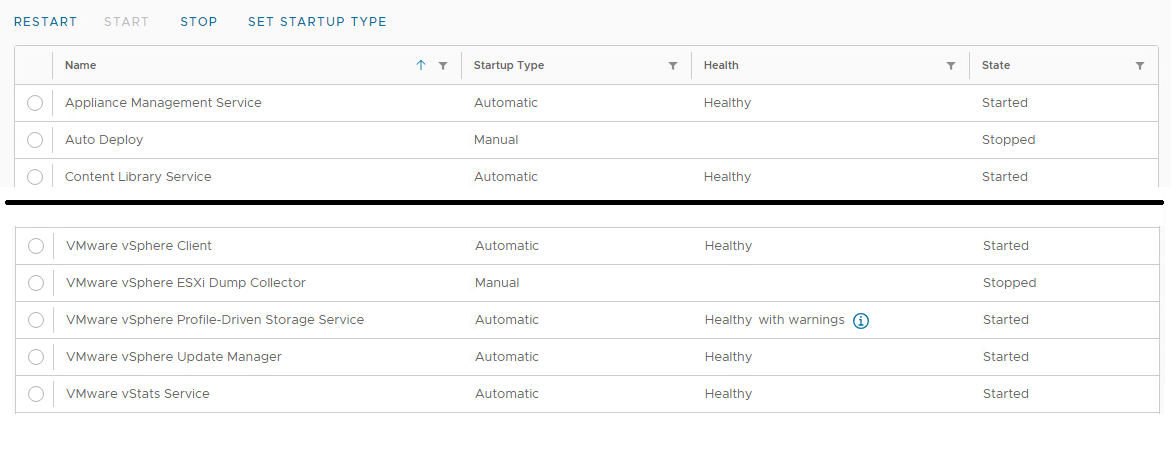
Task: Select the Auto Deploy radio button
Action: pyautogui.click(x=35, y=140)
